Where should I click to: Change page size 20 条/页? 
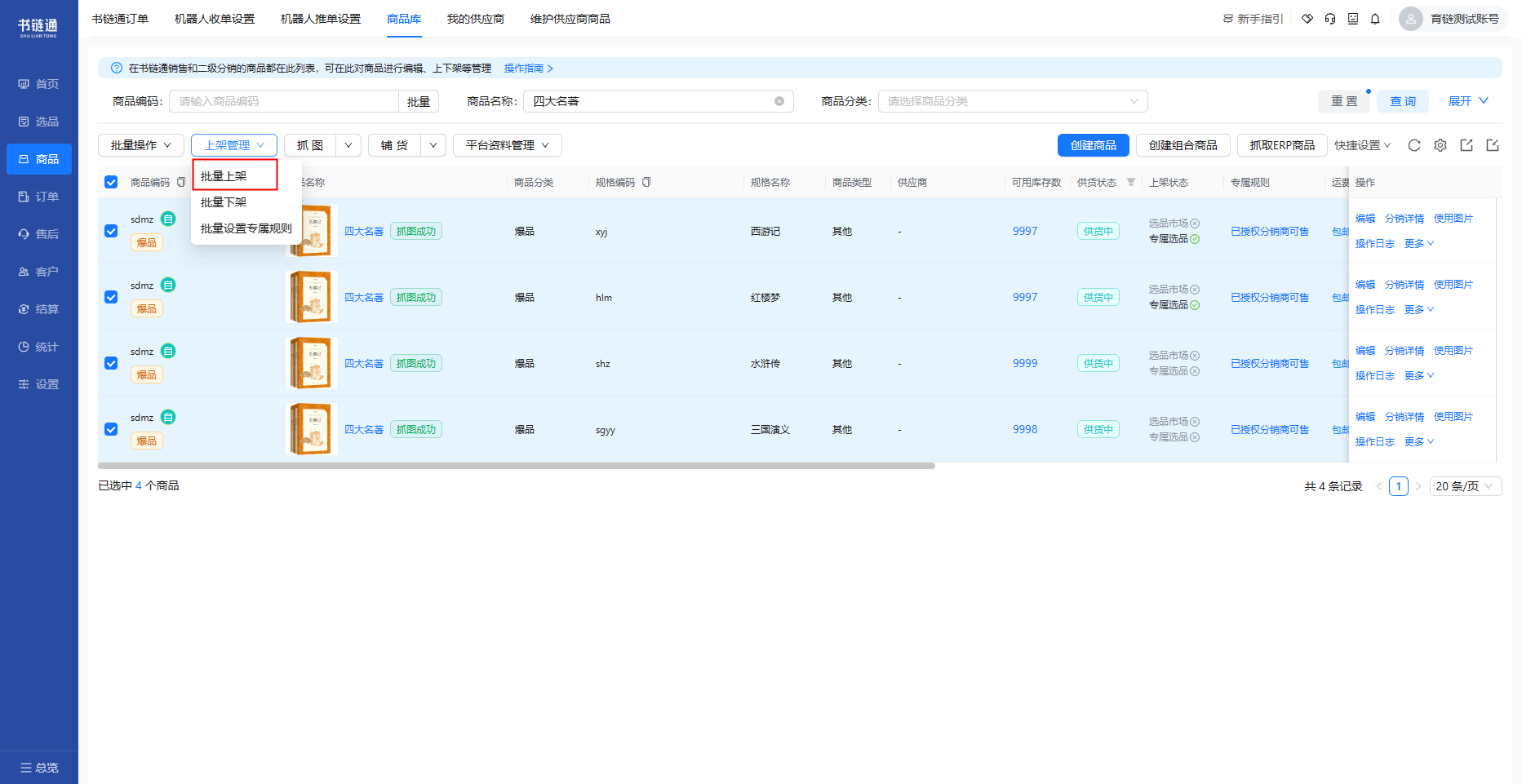[1466, 486]
